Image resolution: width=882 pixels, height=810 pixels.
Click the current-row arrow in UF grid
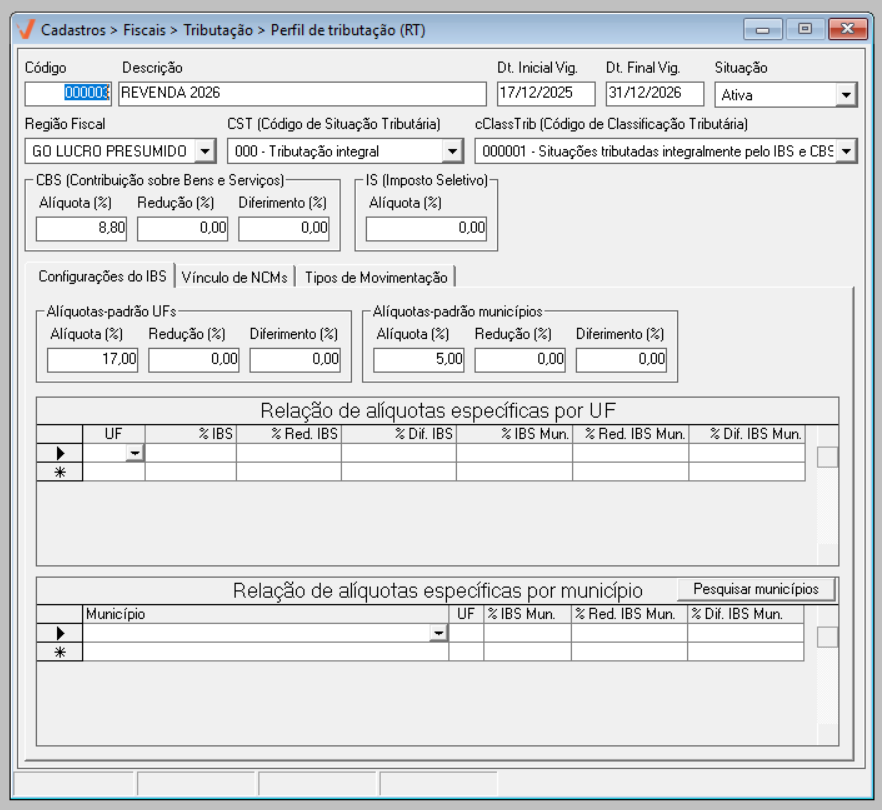(59, 453)
